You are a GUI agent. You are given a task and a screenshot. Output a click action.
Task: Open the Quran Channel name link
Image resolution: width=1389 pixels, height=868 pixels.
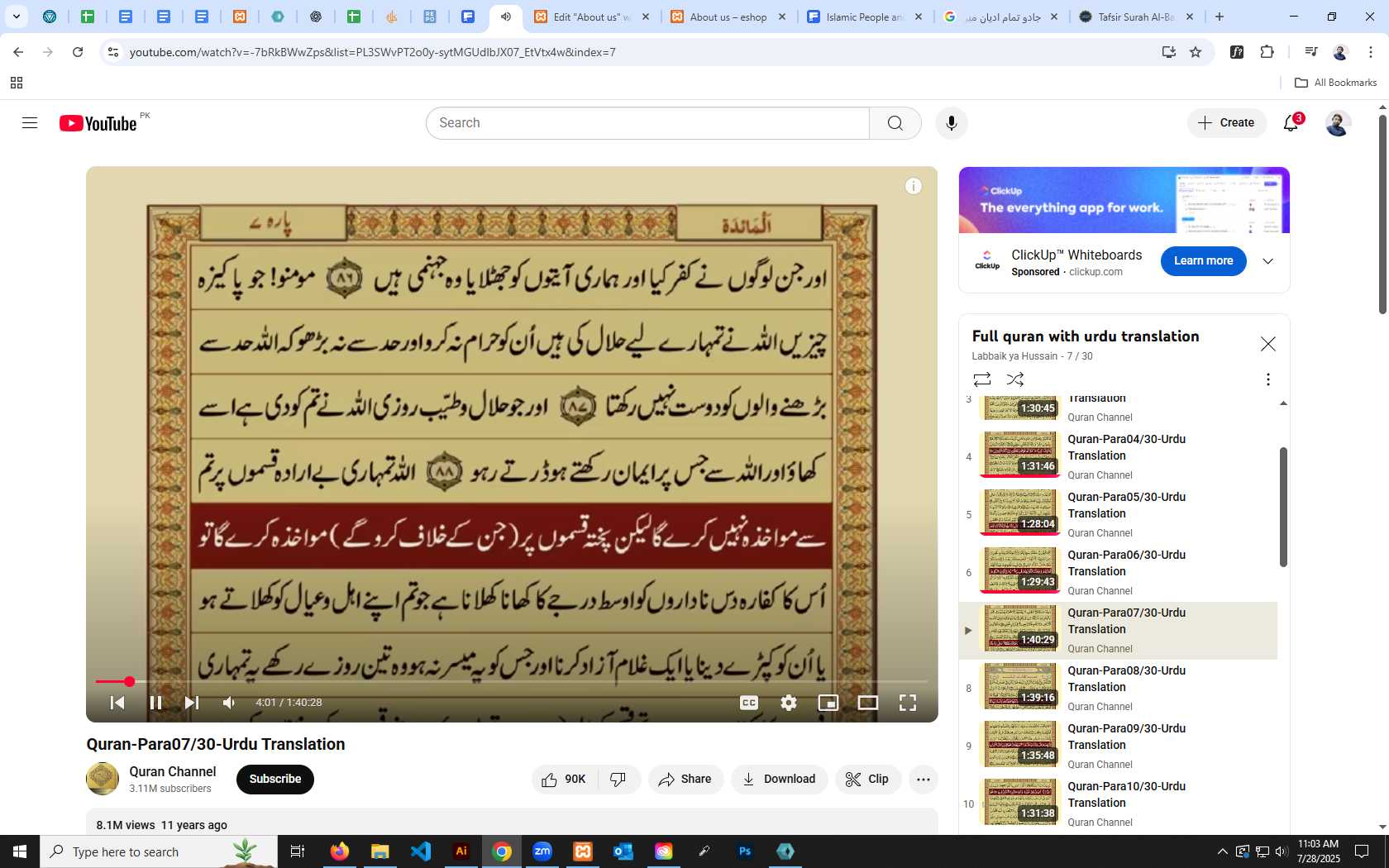pyautogui.click(x=172, y=771)
